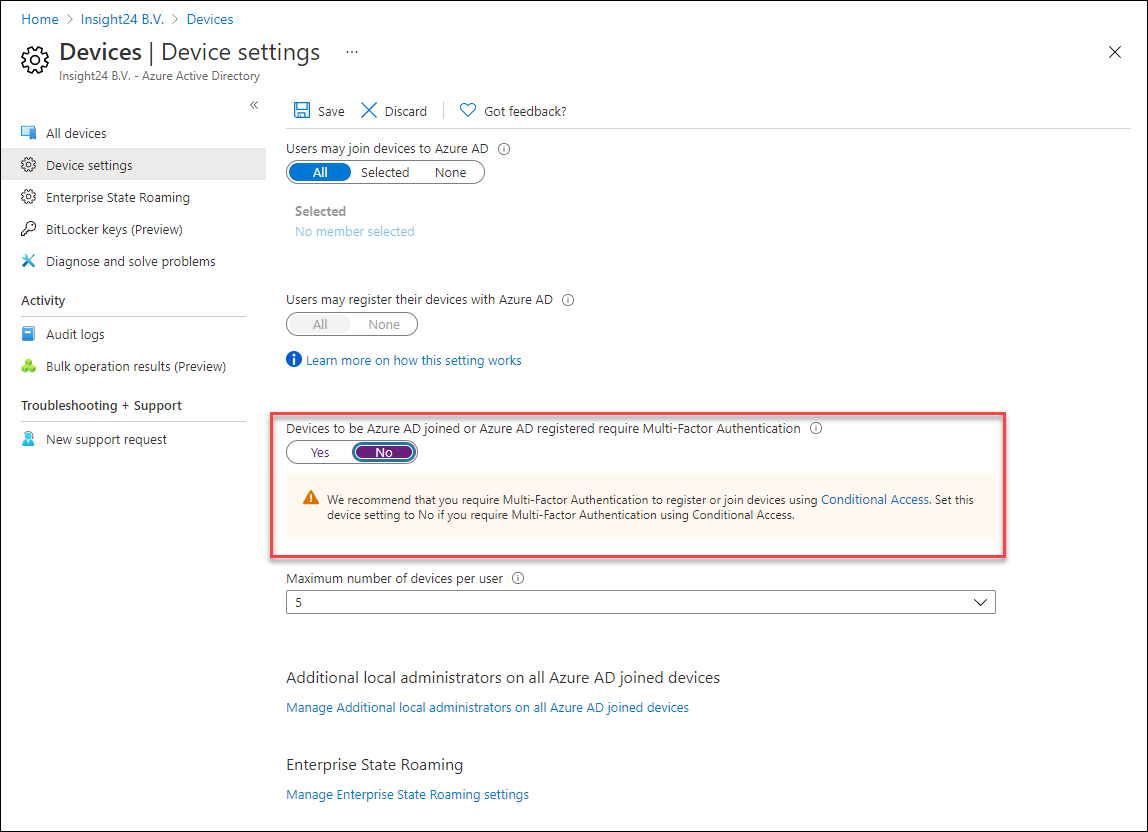Close the Device settings blade

pyautogui.click(x=1114, y=52)
